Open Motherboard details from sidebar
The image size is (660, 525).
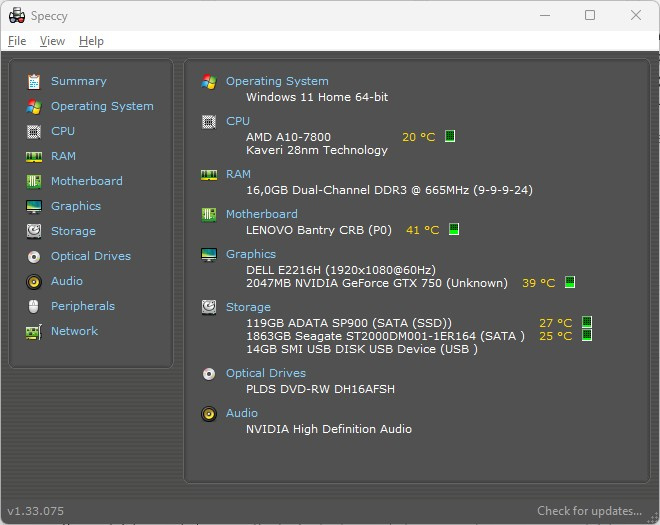[87, 181]
